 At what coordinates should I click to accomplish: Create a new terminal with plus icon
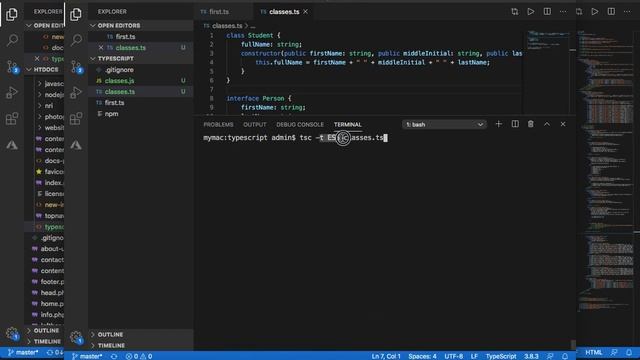click(x=498, y=124)
